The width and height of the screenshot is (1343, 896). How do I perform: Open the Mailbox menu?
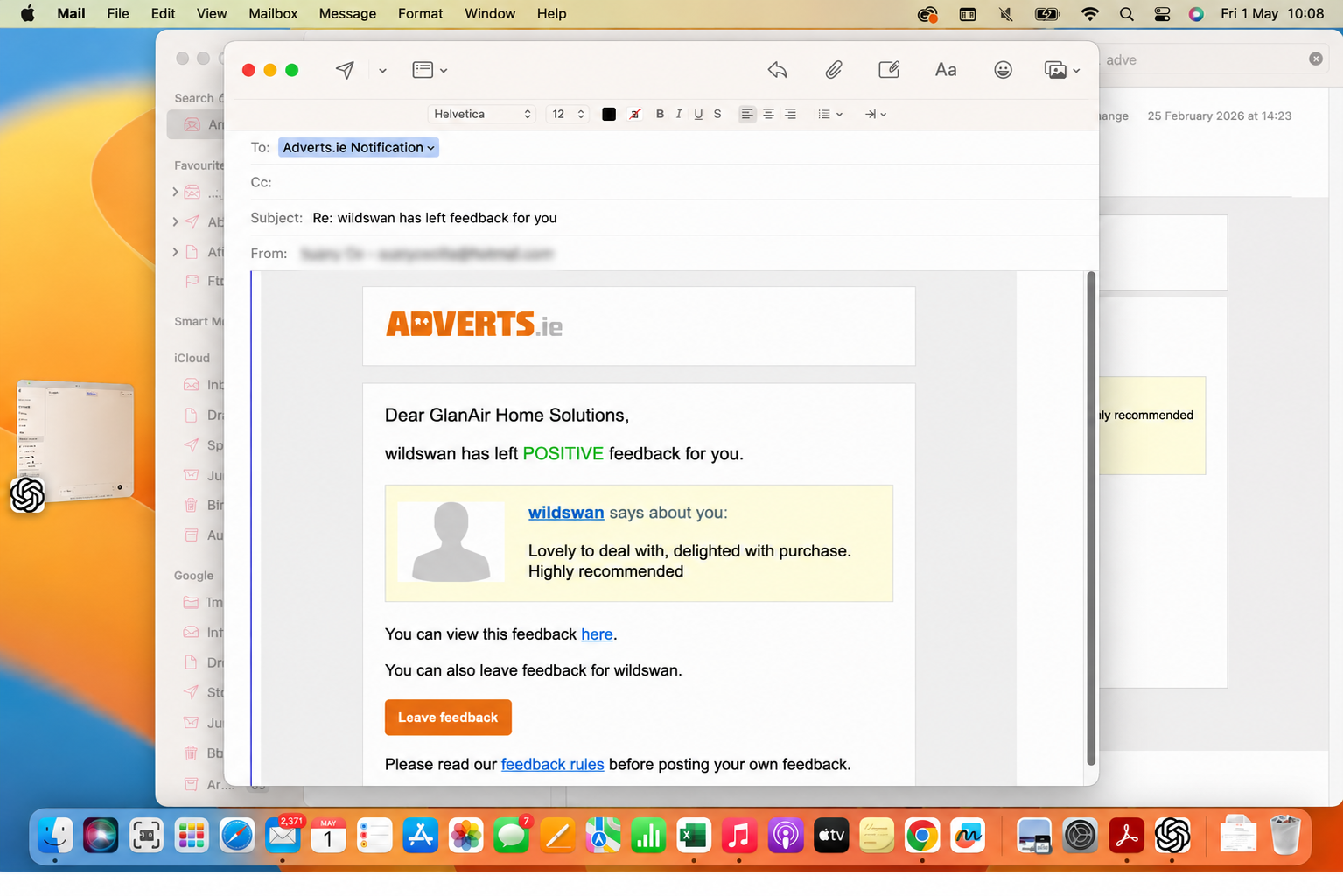coord(273,14)
